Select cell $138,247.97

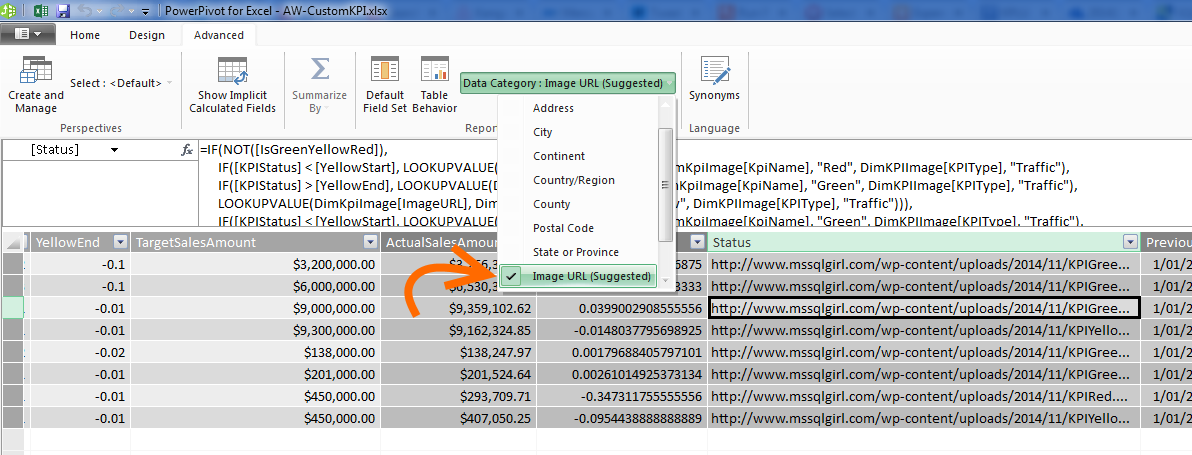pos(458,352)
